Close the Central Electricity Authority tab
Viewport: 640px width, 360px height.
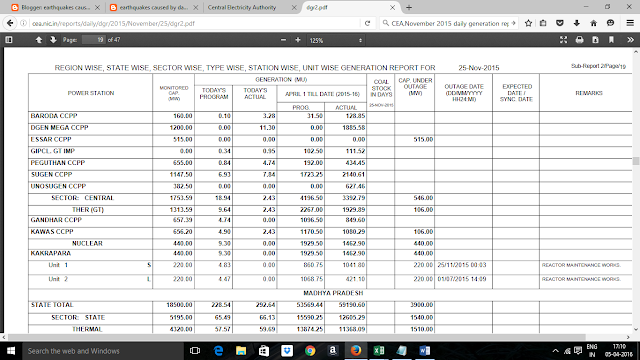293,7
